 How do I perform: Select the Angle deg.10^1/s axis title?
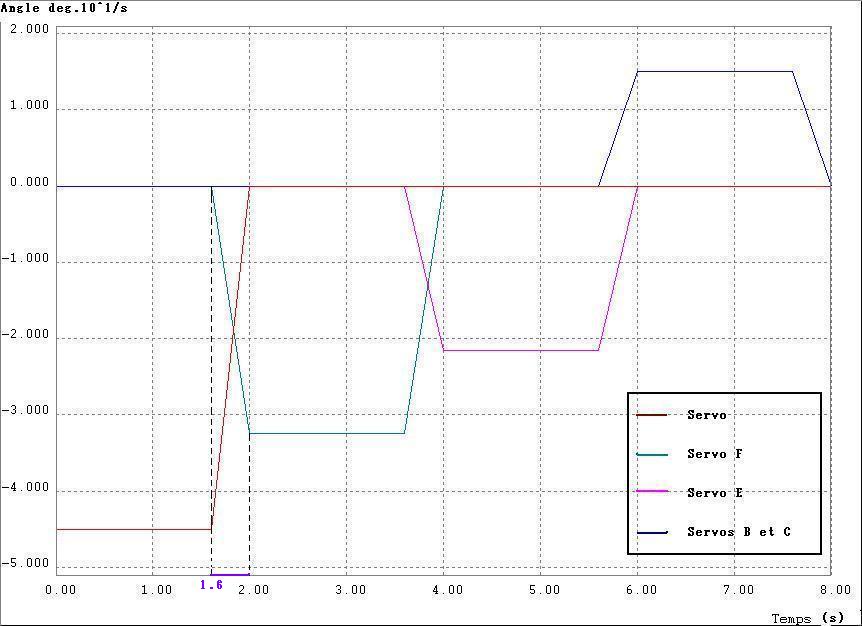coord(64,8)
